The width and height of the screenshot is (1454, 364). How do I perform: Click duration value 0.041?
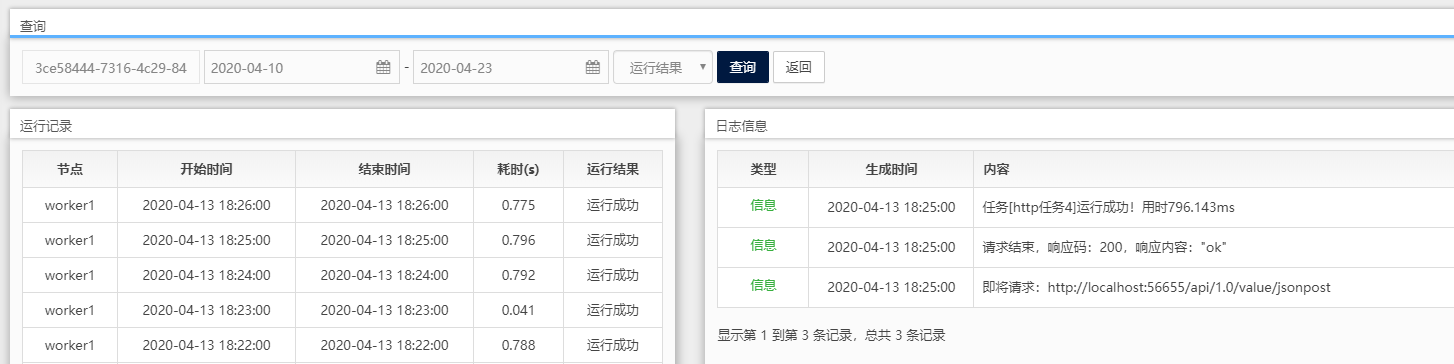pyautogui.click(x=519, y=310)
